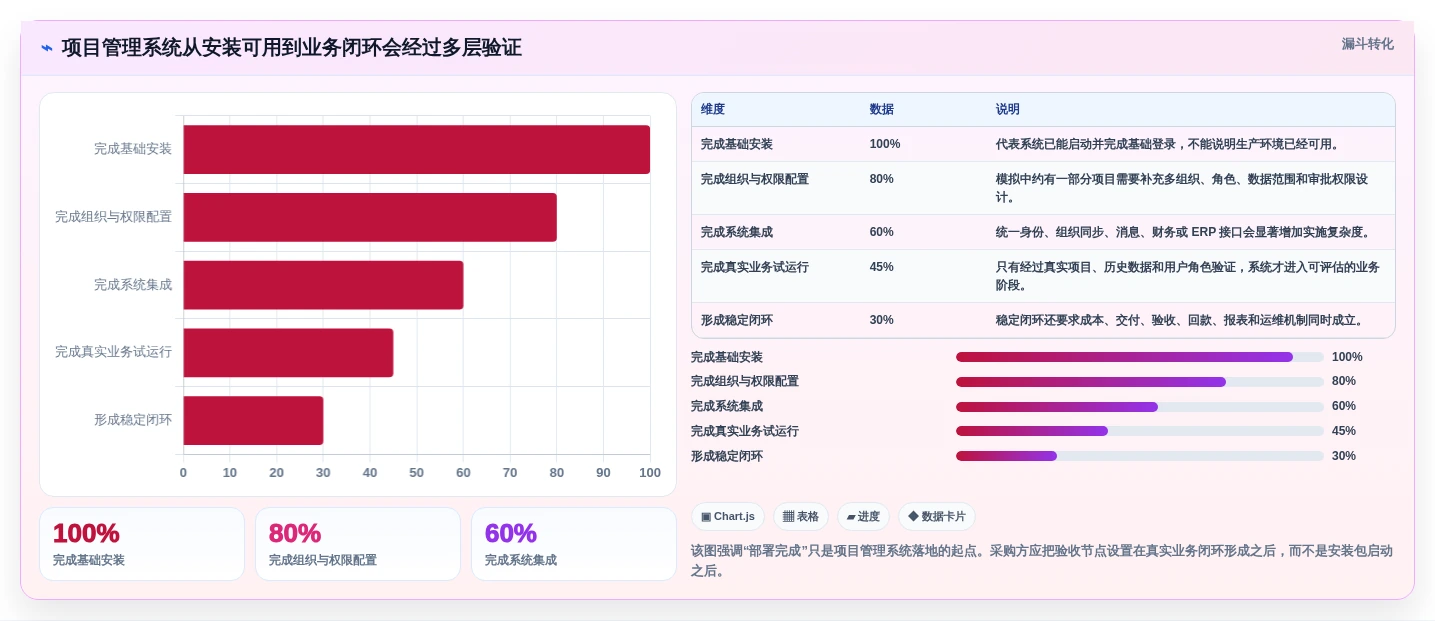Image resolution: width=1435 pixels, height=621 pixels.
Task: Click the 完成真实业务试运行 progress row label
Action: (x=745, y=431)
